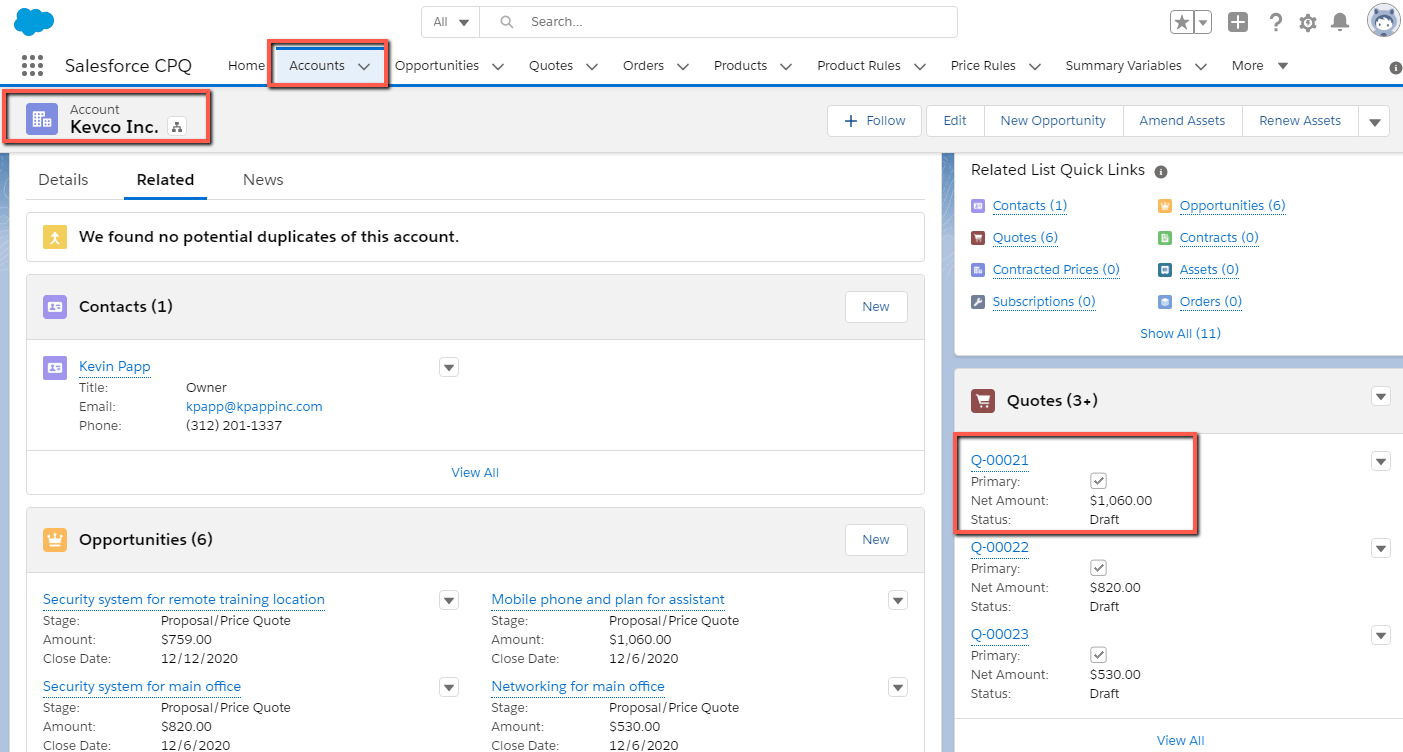
Task: Switch to the Details tab
Action: 63,180
